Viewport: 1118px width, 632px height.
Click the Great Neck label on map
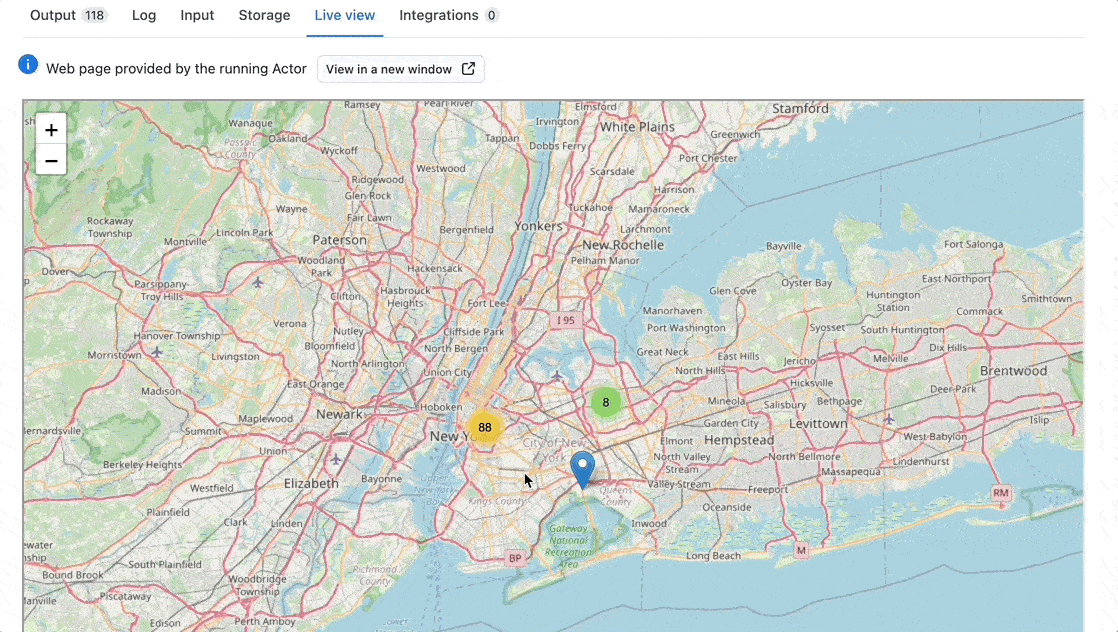click(662, 352)
